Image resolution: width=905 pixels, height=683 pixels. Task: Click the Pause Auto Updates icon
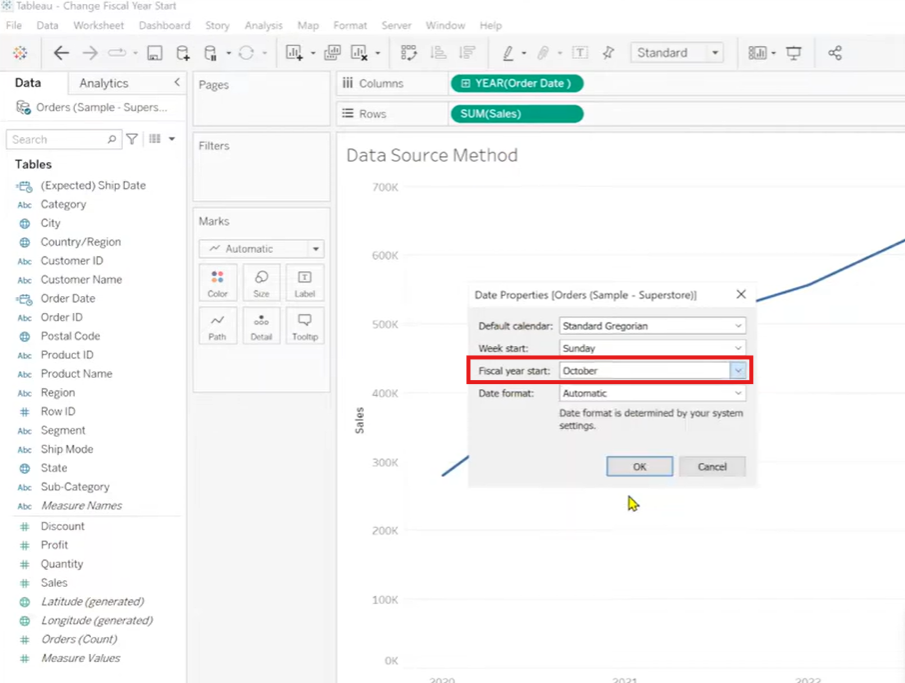[211, 53]
